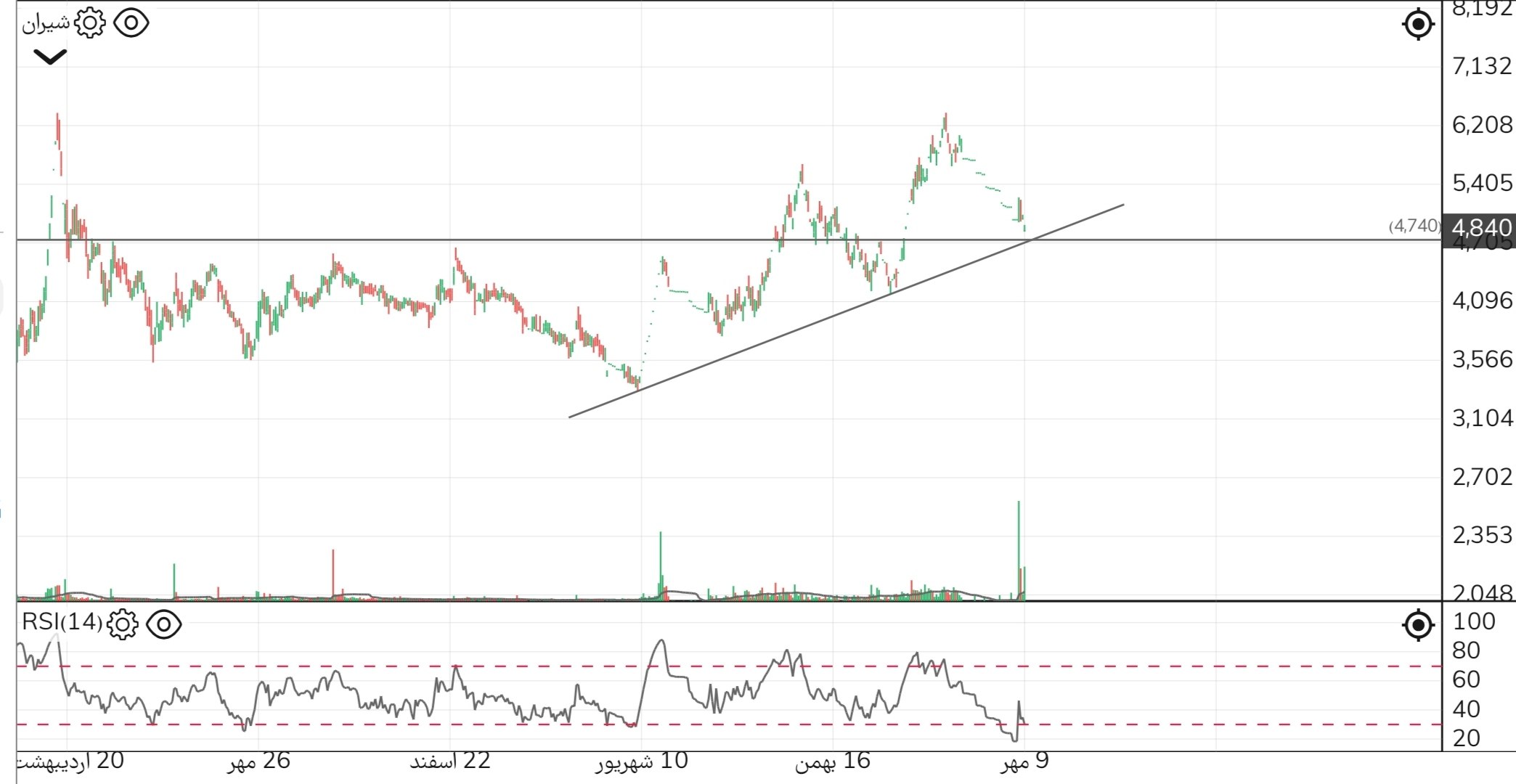Viewport: 1516px width, 784px height.
Task: Click the 22 اسفند date on the time axis
Action: 450,761
